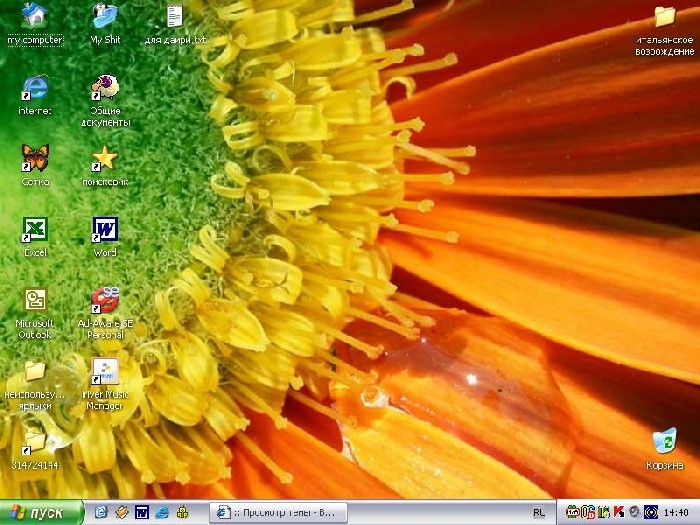Launch the Internet Explorer desktop shortcut
The image size is (700, 525).
click(x=35, y=88)
